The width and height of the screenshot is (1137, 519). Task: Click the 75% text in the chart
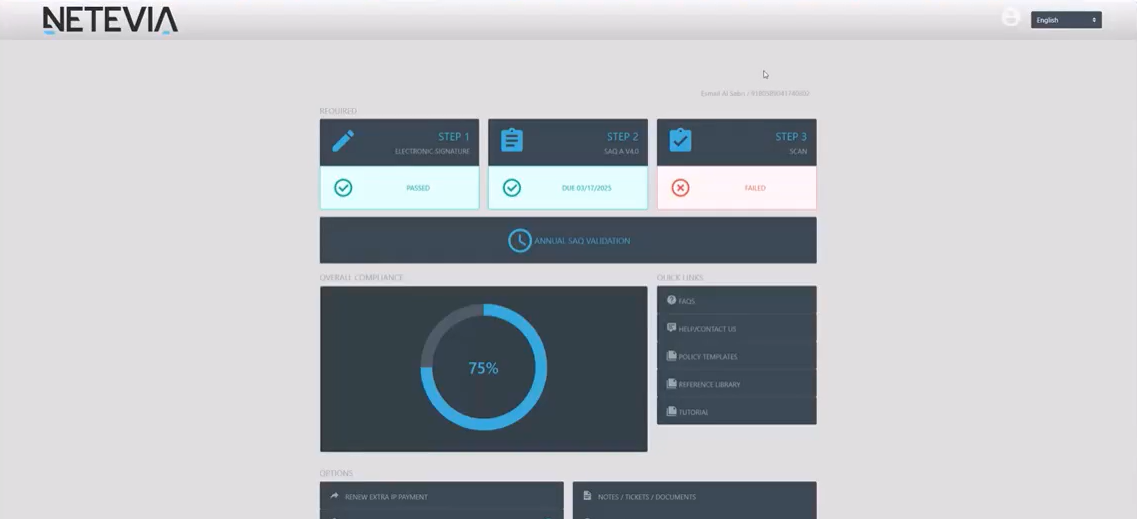(x=484, y=368)
